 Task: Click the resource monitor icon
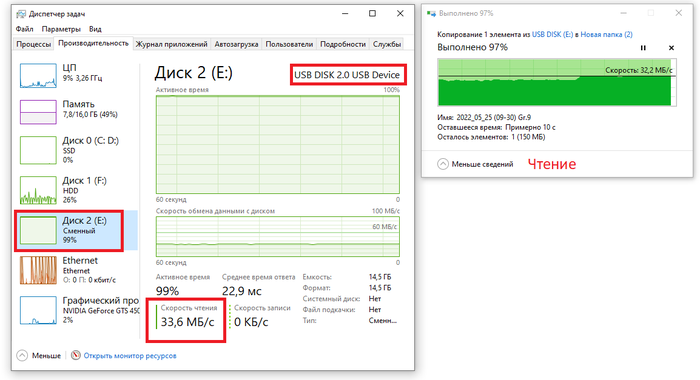pyautogui.click(x=76, y=355)
